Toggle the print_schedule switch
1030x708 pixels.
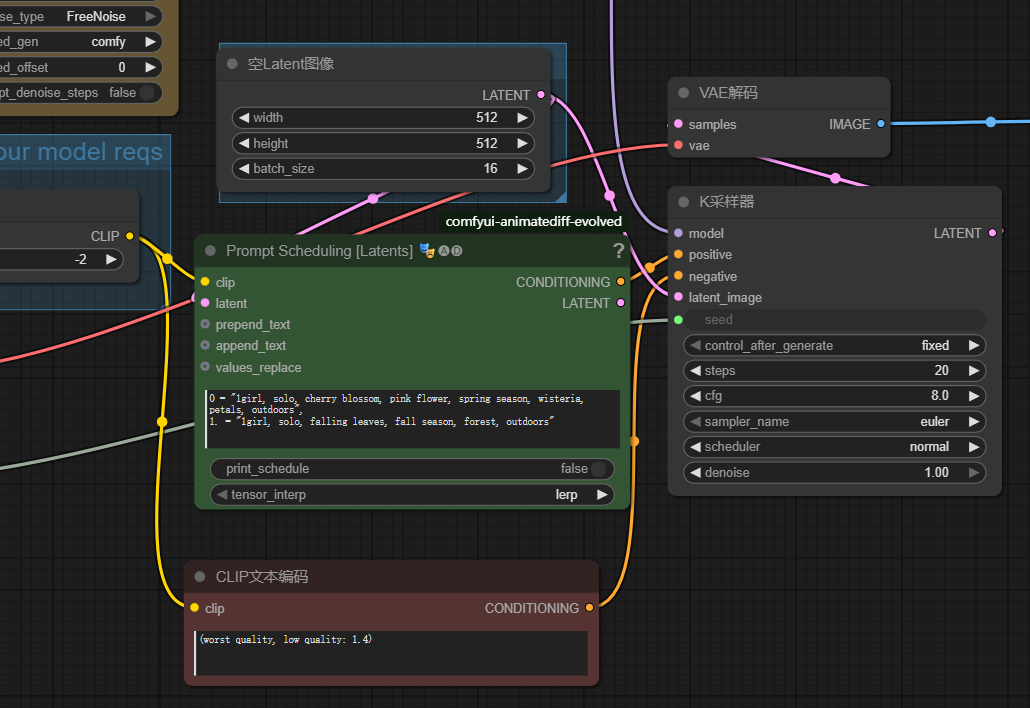coord(598,469)
